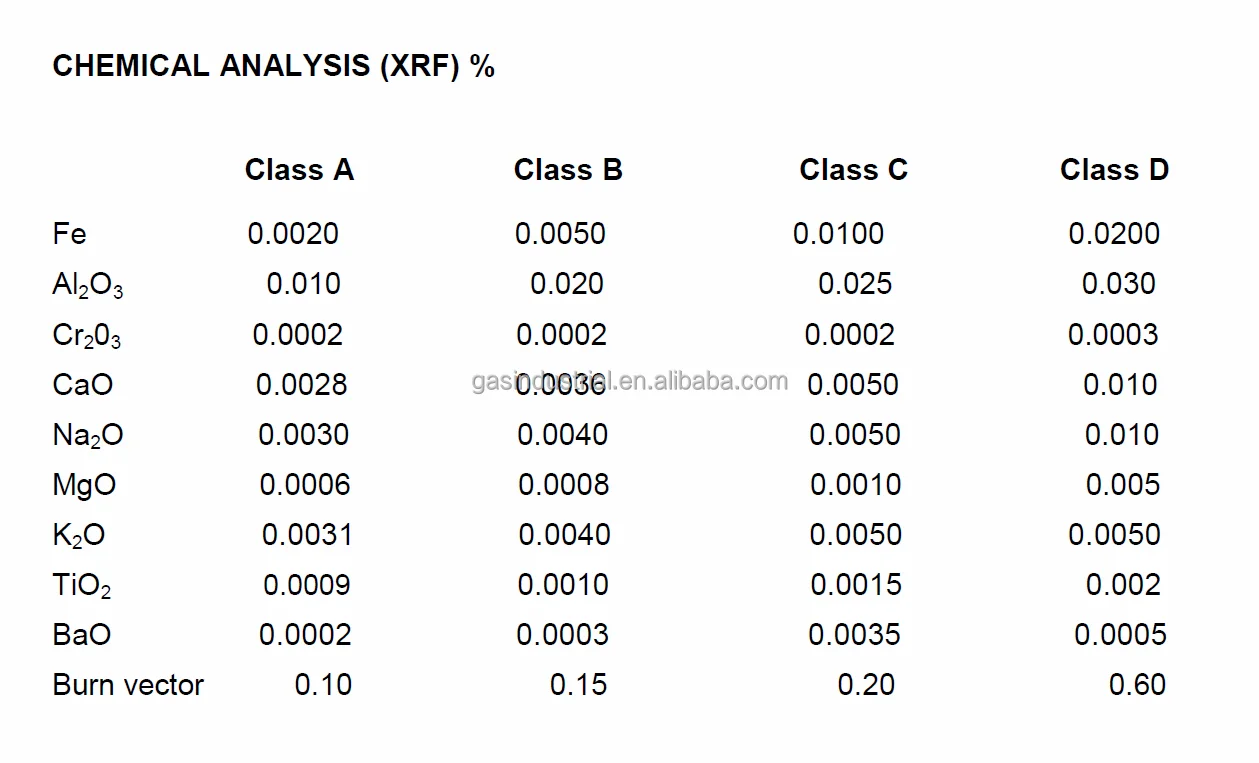Viewport: 1259px width, 763px height.
Task: Click Burn vector value 0.60
Action: click(x=1137, y=685)
